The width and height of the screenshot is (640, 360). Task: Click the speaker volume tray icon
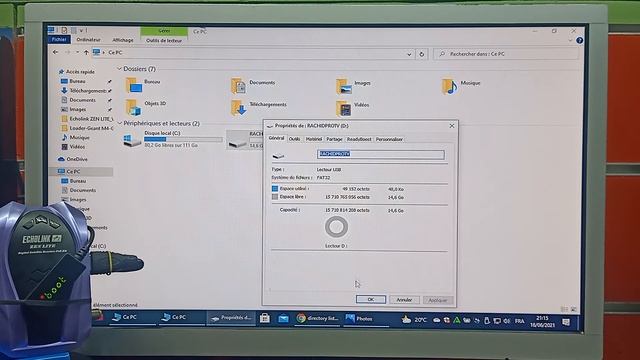507,321
